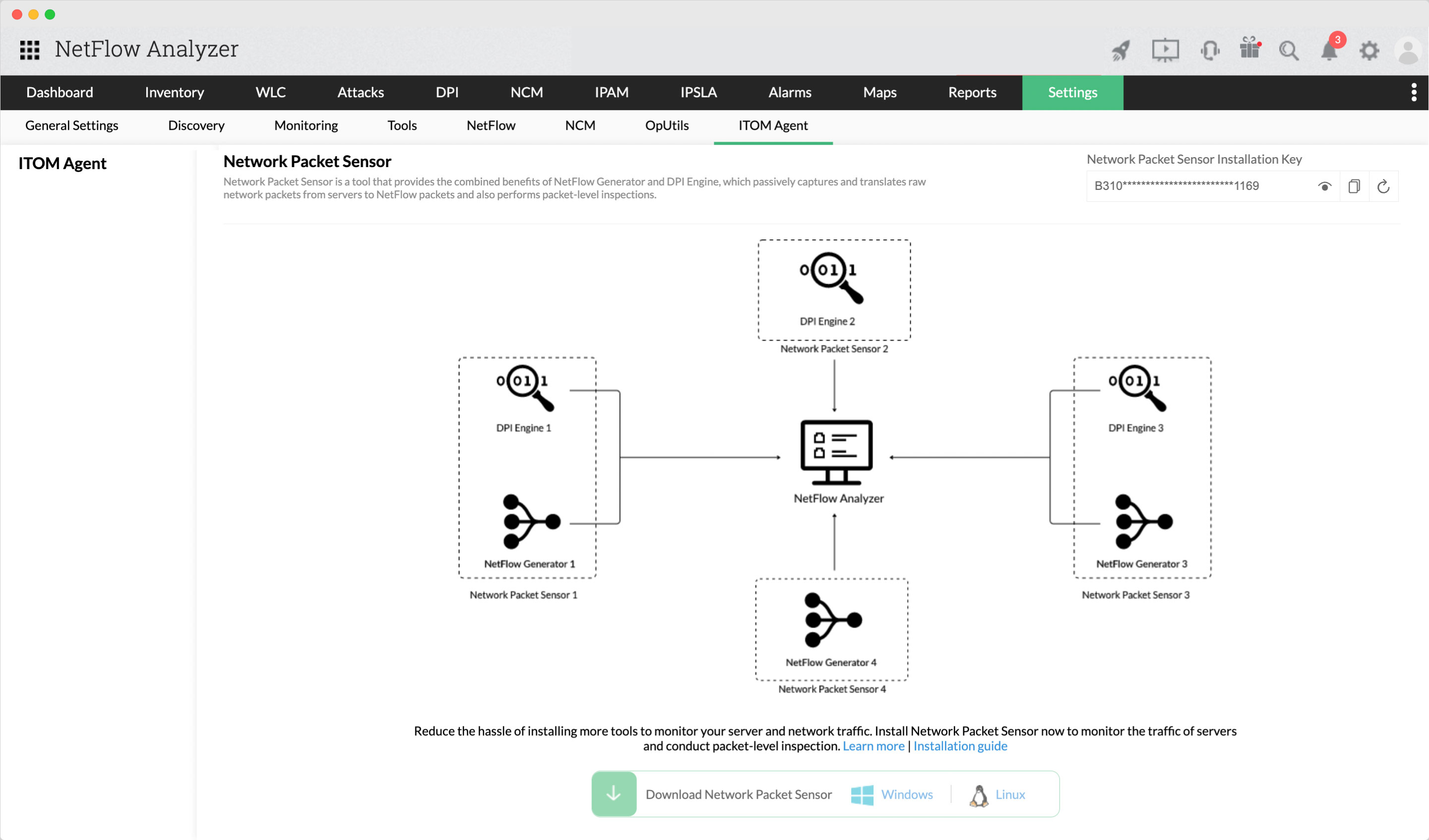The height and width of the screenshot is (840, 1429).
Task: Open the presentation screen icon
Action: coord(1165,51)
